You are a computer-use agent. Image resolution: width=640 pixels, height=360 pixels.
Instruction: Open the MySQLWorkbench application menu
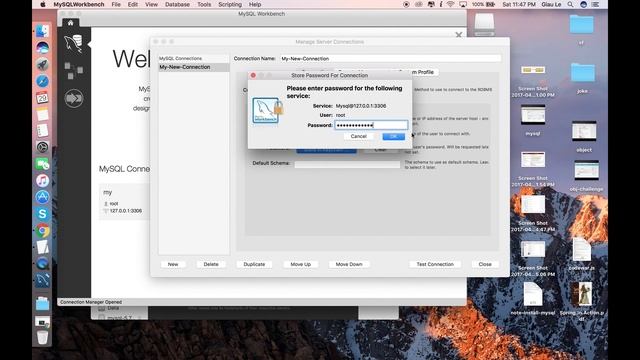79,4
